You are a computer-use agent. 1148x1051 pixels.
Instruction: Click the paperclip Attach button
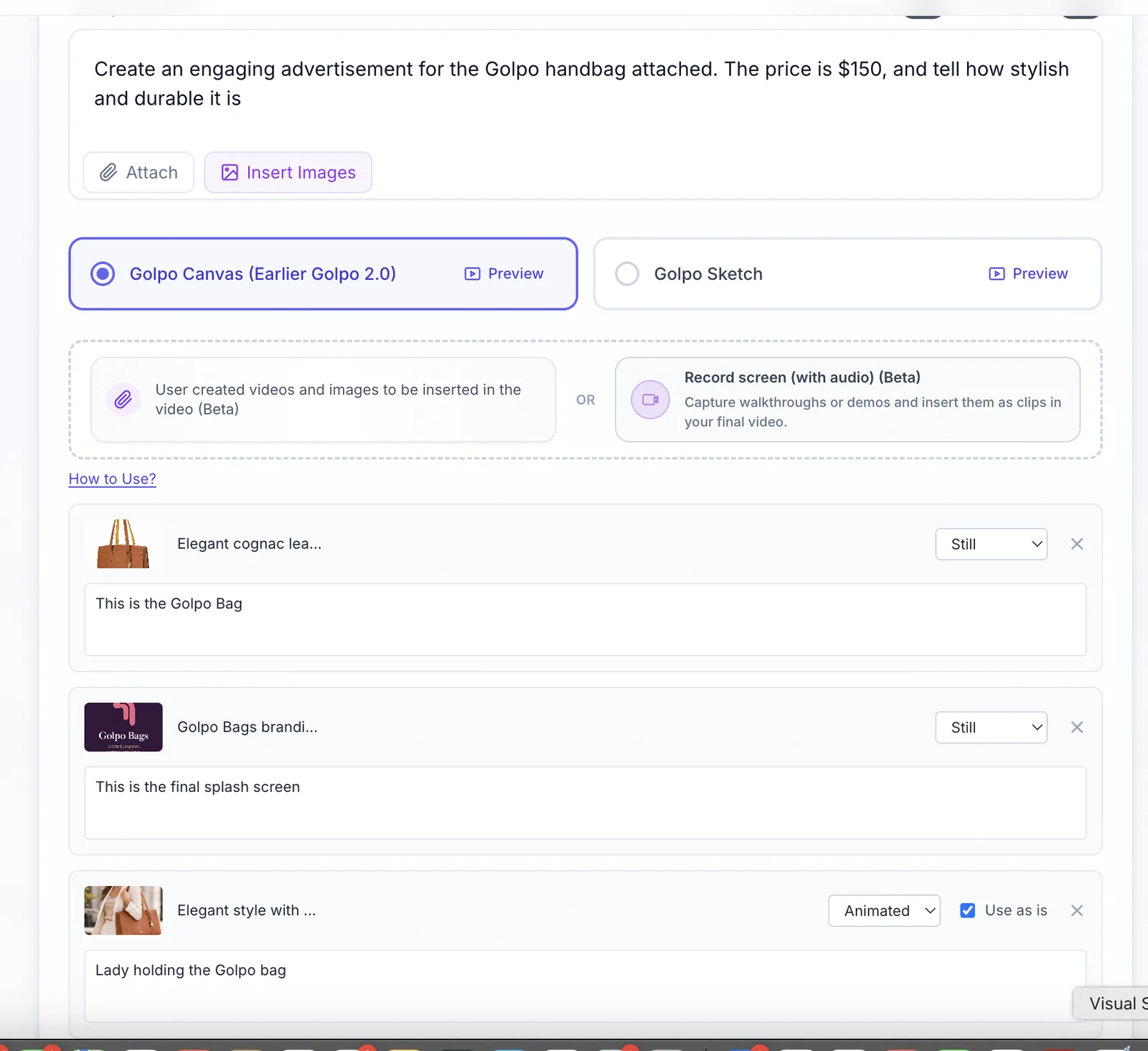(138, 172)
